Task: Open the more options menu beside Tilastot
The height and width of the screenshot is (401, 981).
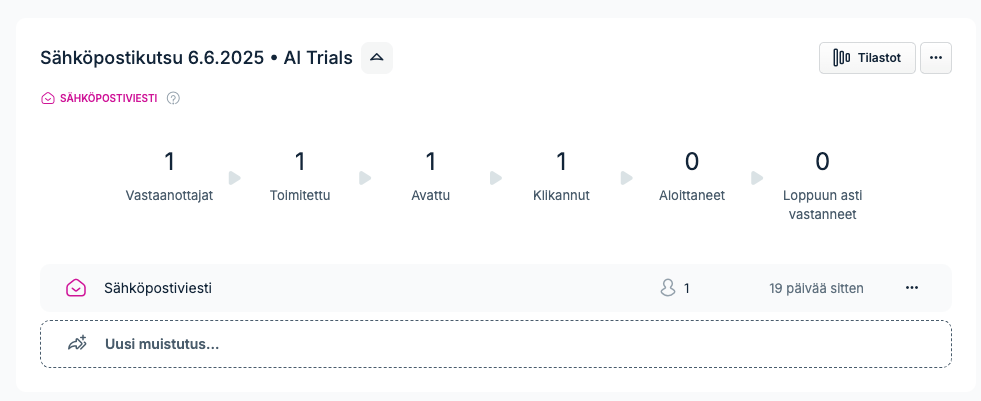Action: (x=935, y=58)
